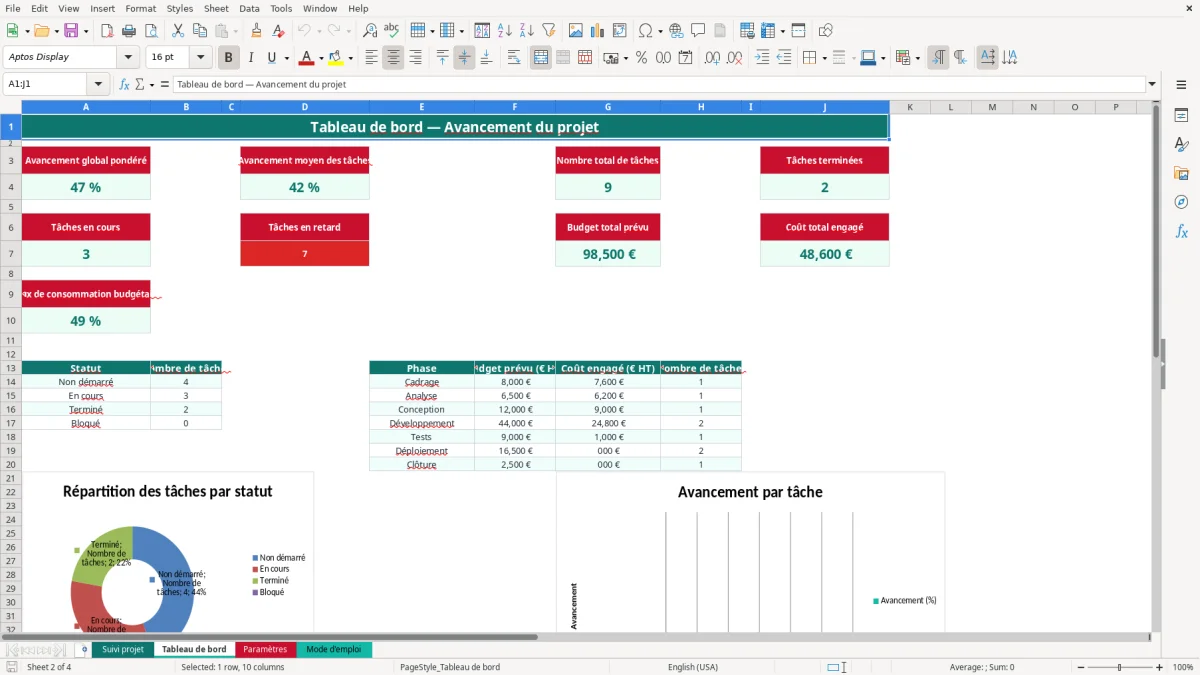The height and width of the screenshot is (675, 1200).
Task: Click Insert Chart icon
Action: point(598,31)
